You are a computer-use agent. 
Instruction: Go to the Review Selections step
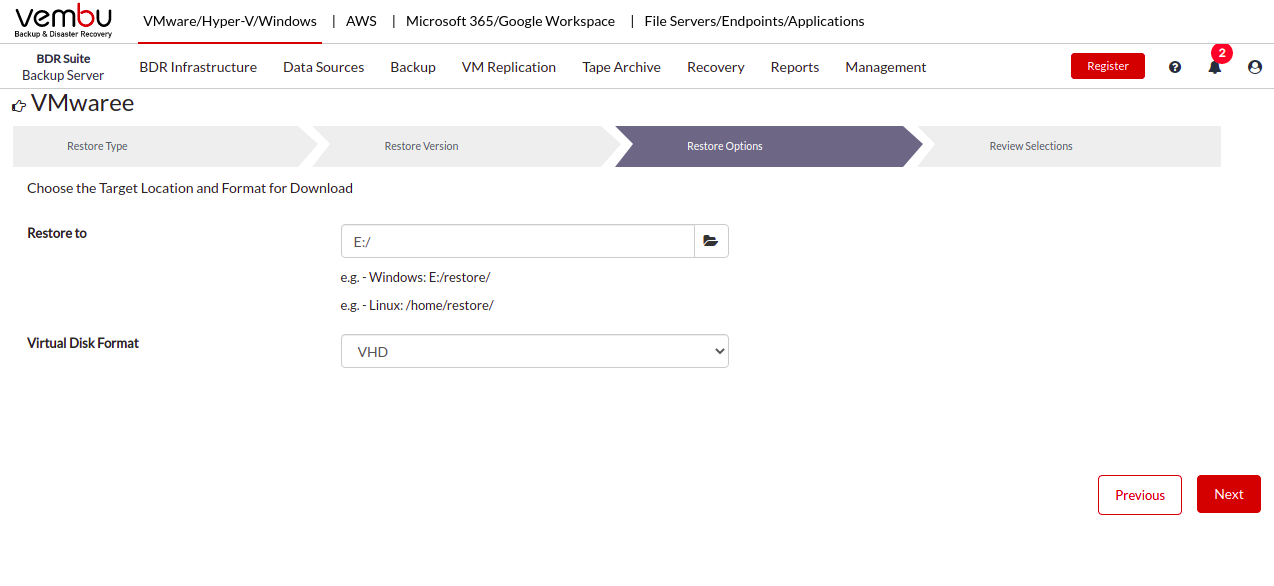(x=1031, y=146)
